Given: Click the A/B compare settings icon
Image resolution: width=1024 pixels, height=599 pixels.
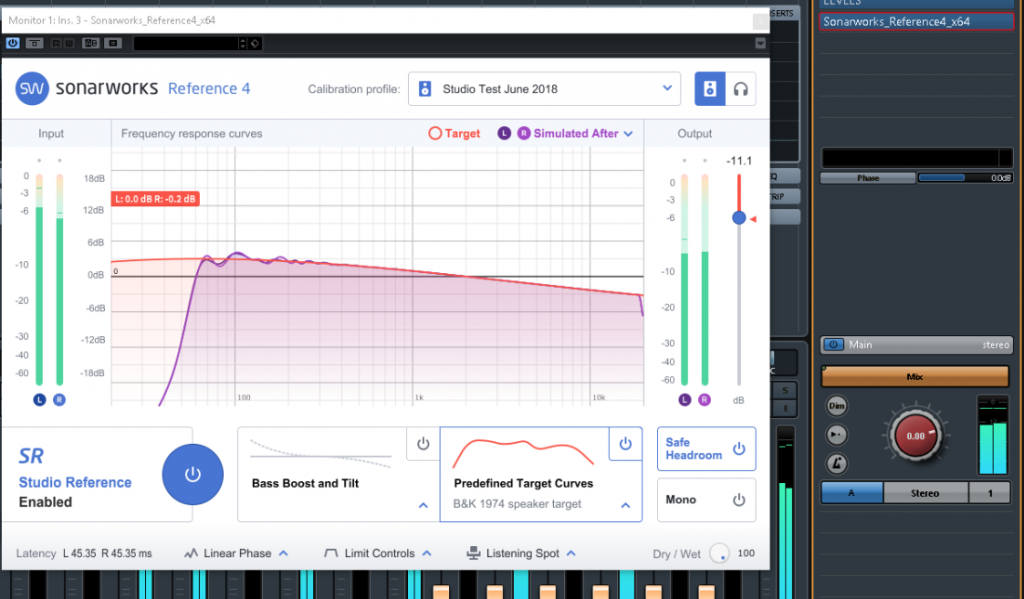Looking at the screenshot, I should pyautogui.click(x=91, y=43).
